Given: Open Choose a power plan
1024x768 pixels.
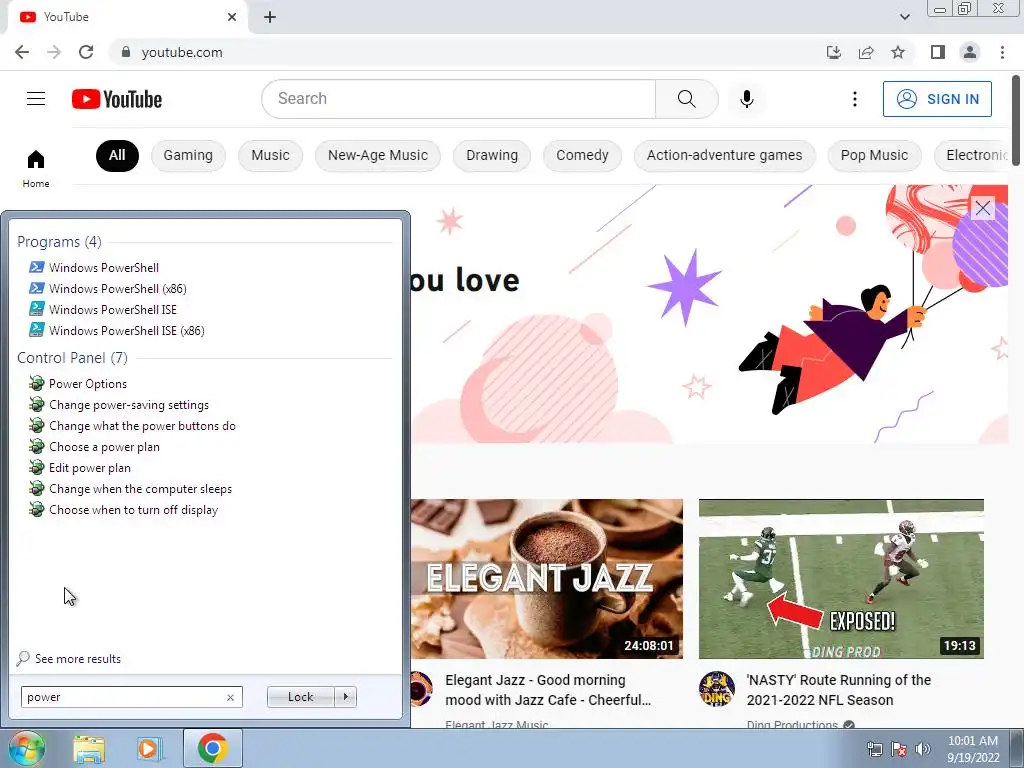Looking at the screenshot, I should click(95, 447).
